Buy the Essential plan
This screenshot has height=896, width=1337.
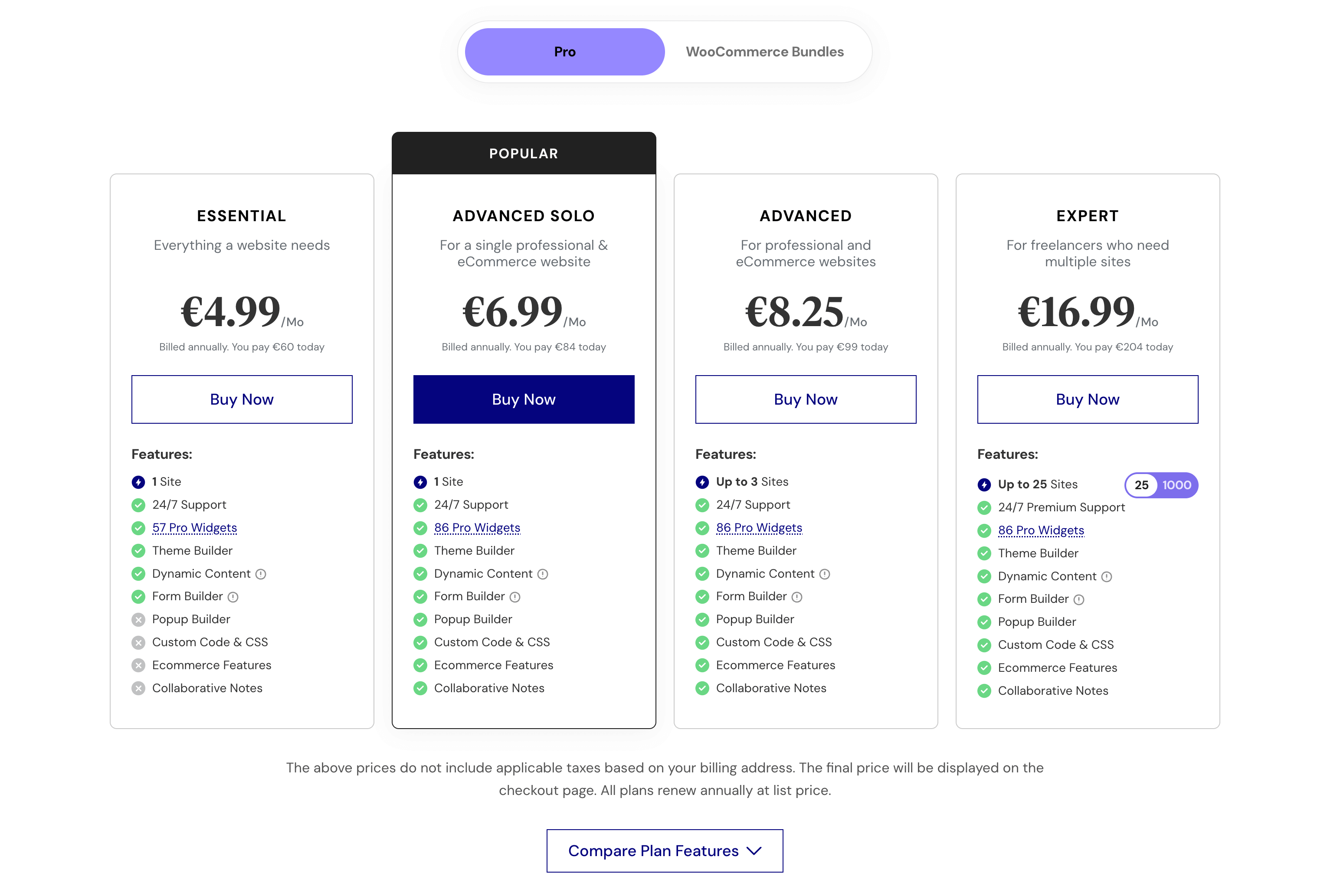(242, 399)
